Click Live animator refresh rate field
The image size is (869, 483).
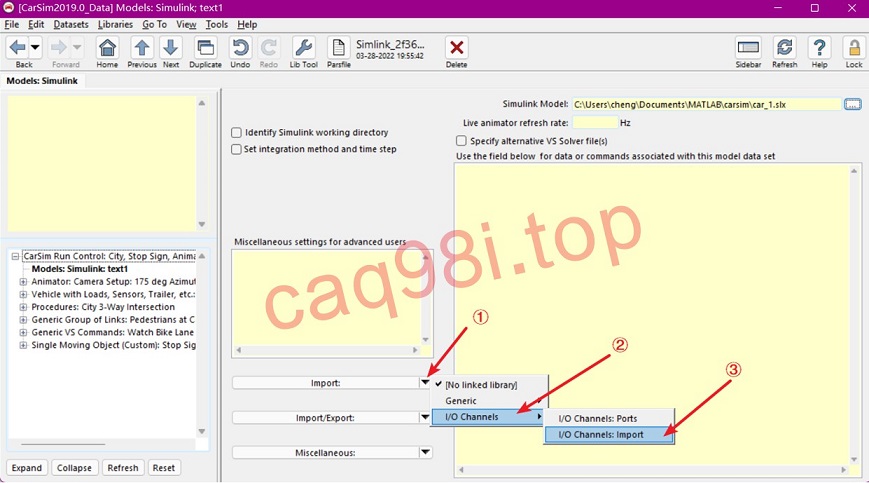pos(595,122)
